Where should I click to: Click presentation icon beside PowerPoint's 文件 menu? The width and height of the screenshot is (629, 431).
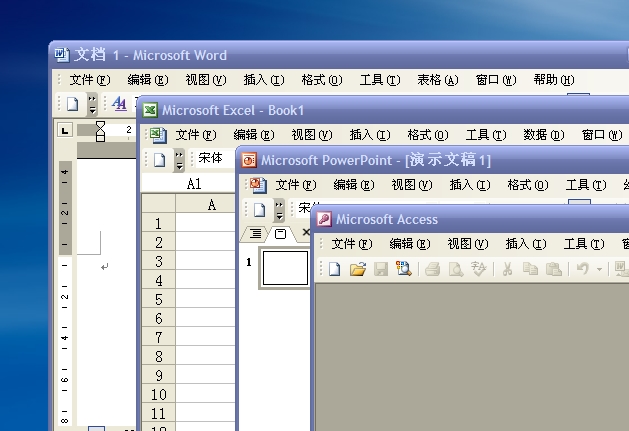tap(258, 185)
